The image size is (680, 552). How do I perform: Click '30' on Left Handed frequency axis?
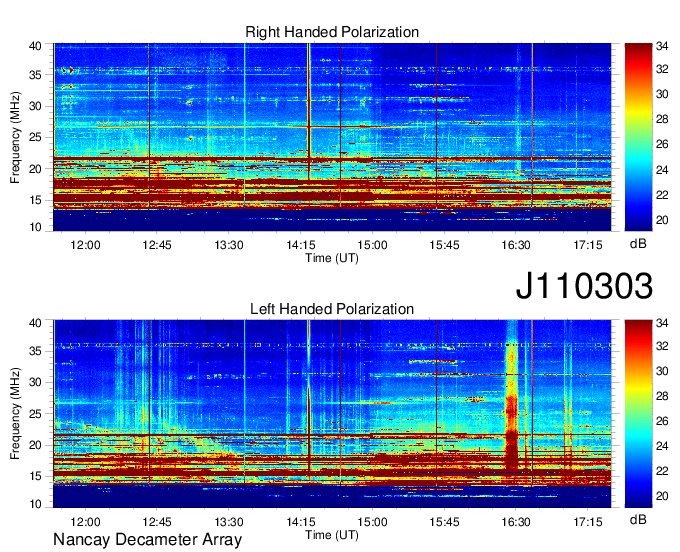(x=35, y=382)
